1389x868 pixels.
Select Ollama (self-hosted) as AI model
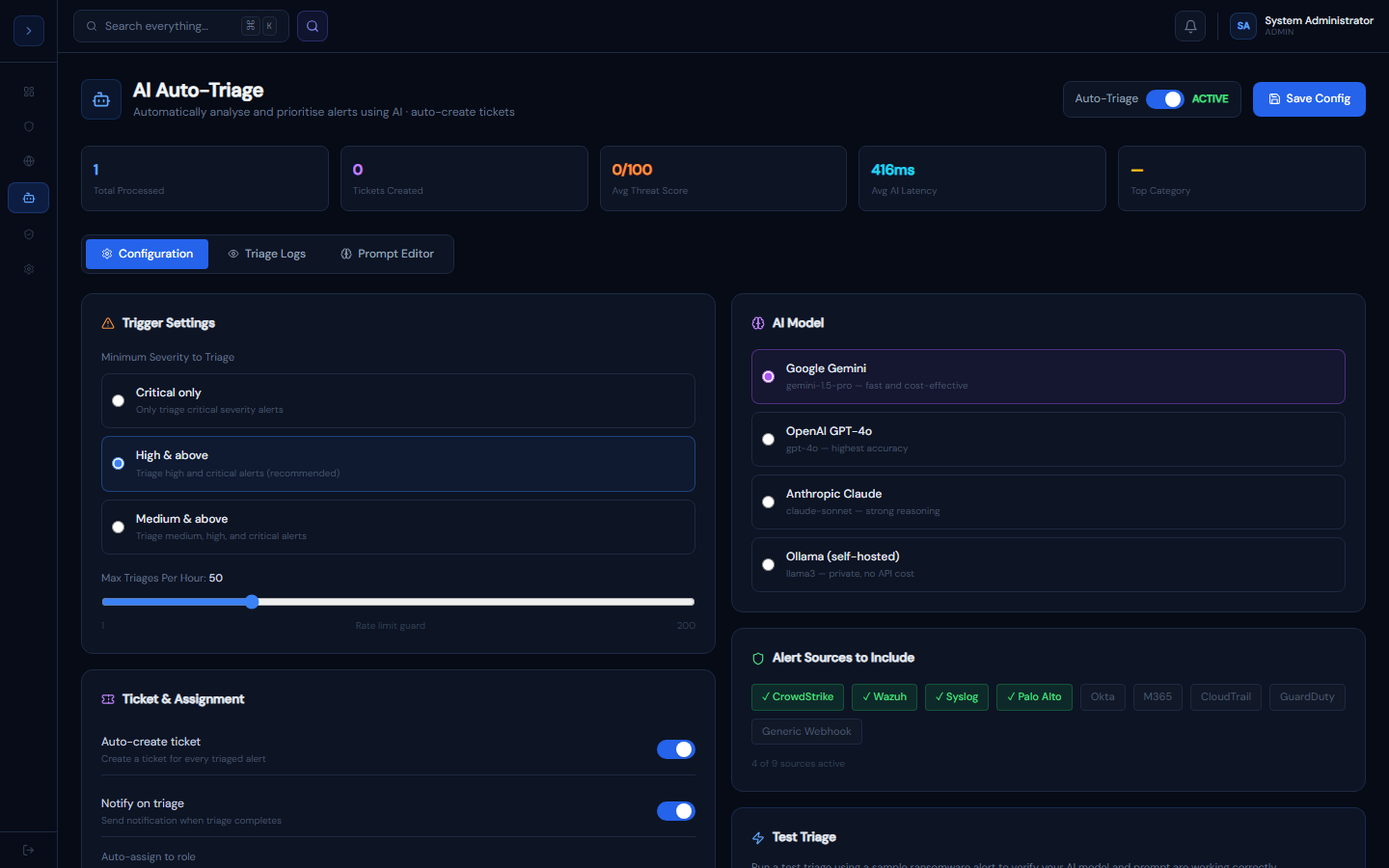pos(1049,564)
